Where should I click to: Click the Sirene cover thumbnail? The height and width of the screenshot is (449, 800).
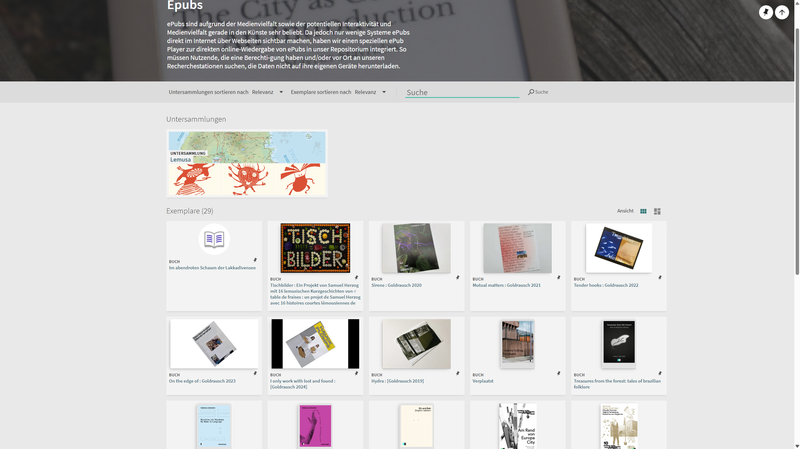(x=417, y=248)
